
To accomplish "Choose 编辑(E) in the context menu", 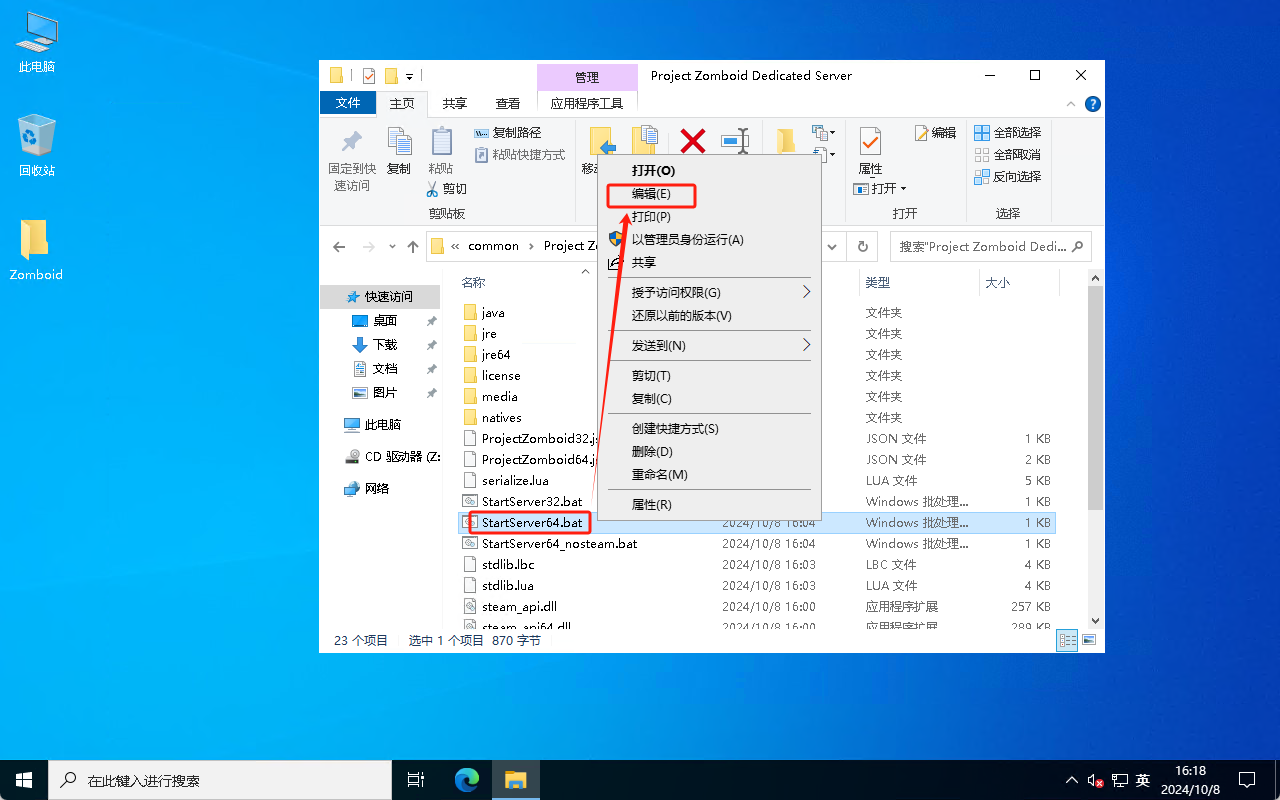I will tap(709, 194).
